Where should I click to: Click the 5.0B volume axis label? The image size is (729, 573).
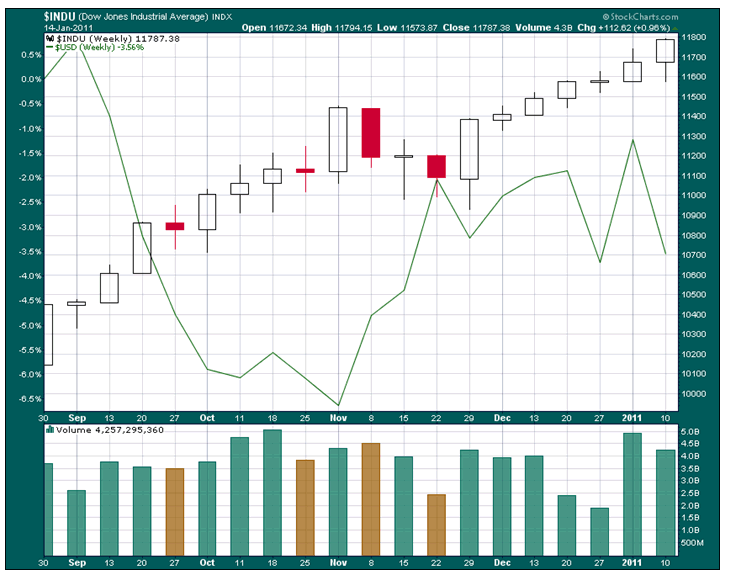690,432
